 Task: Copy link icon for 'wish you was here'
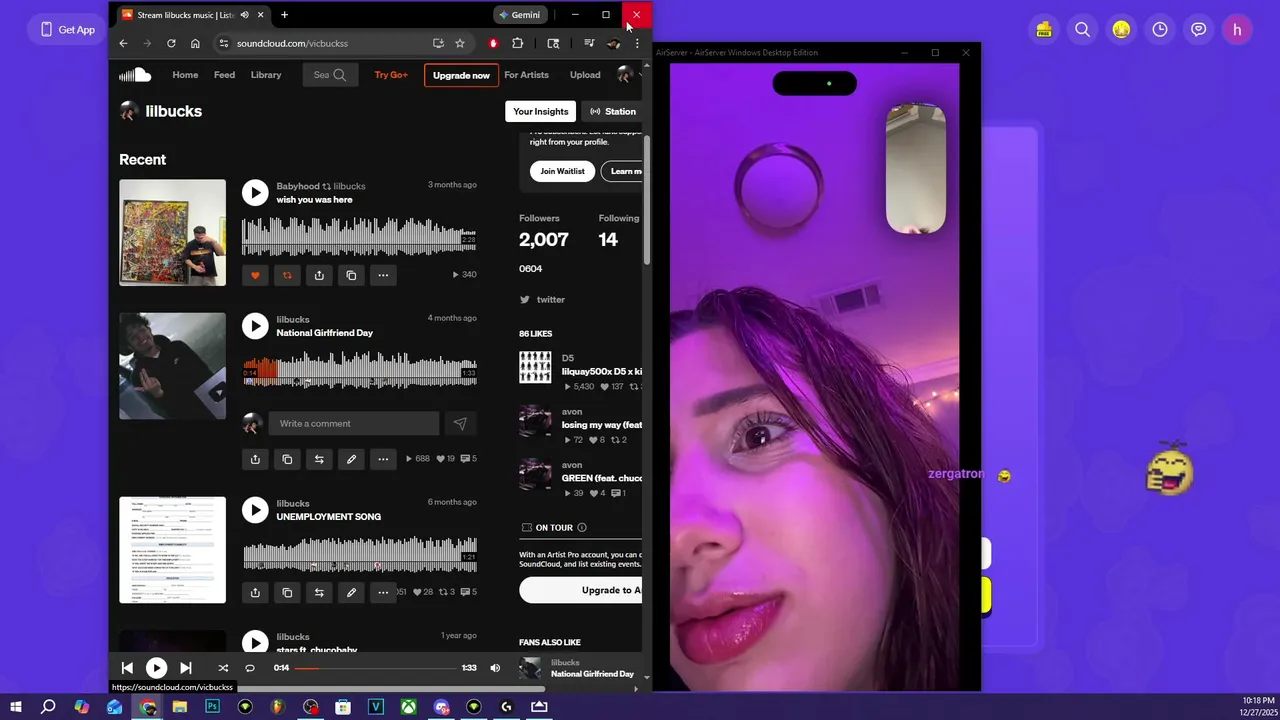(351, 275)
